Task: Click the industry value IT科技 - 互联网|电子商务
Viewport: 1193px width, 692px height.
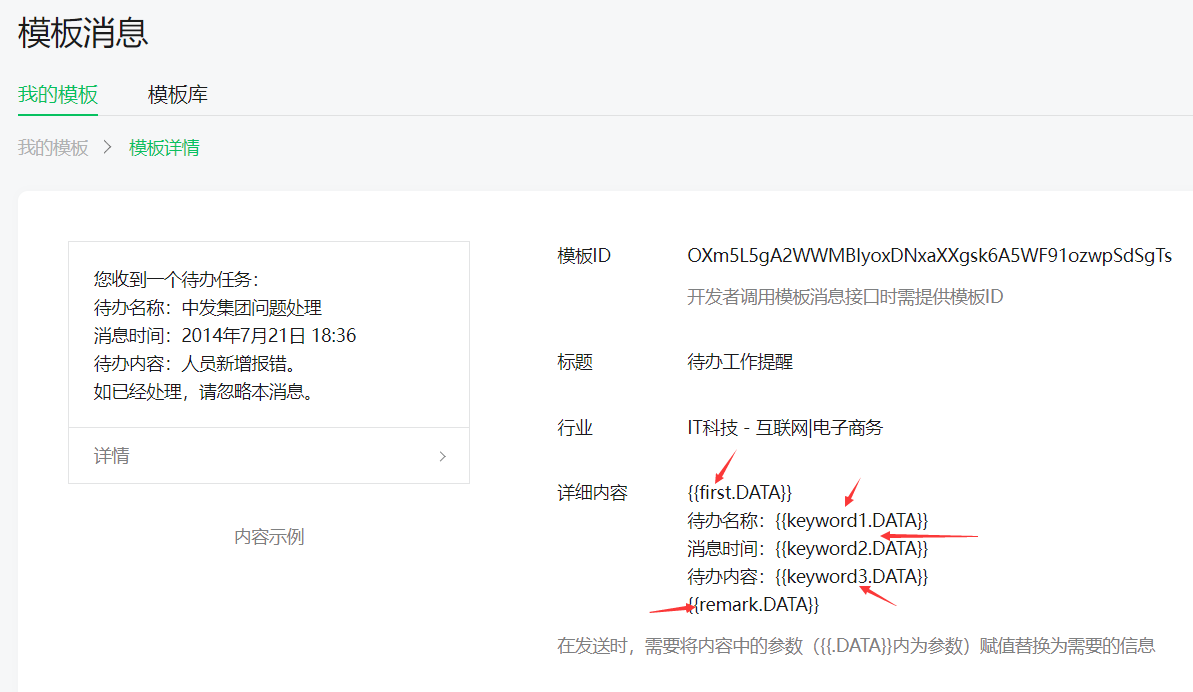Action: [785, 428]
